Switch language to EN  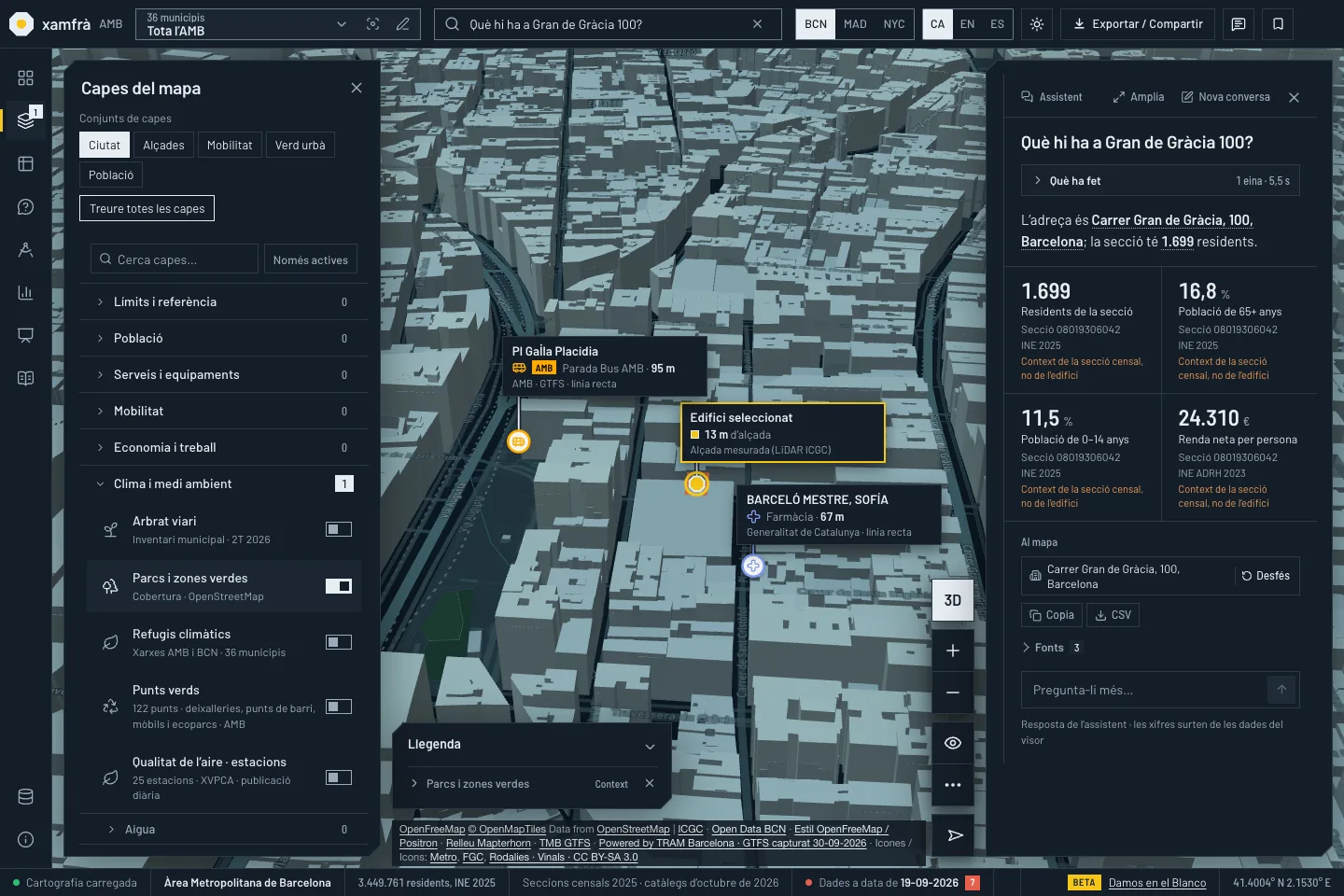(x=967, y=24)
